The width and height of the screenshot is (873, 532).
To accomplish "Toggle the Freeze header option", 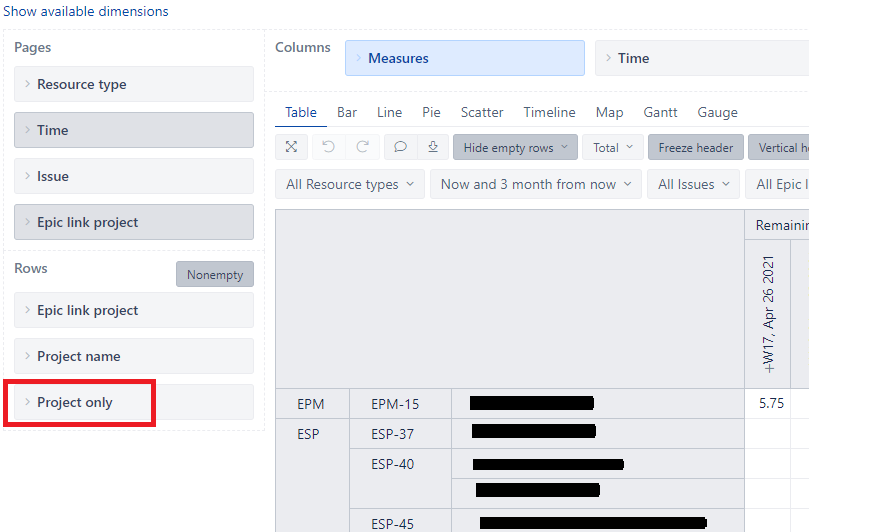I will [x=695, y=147].
